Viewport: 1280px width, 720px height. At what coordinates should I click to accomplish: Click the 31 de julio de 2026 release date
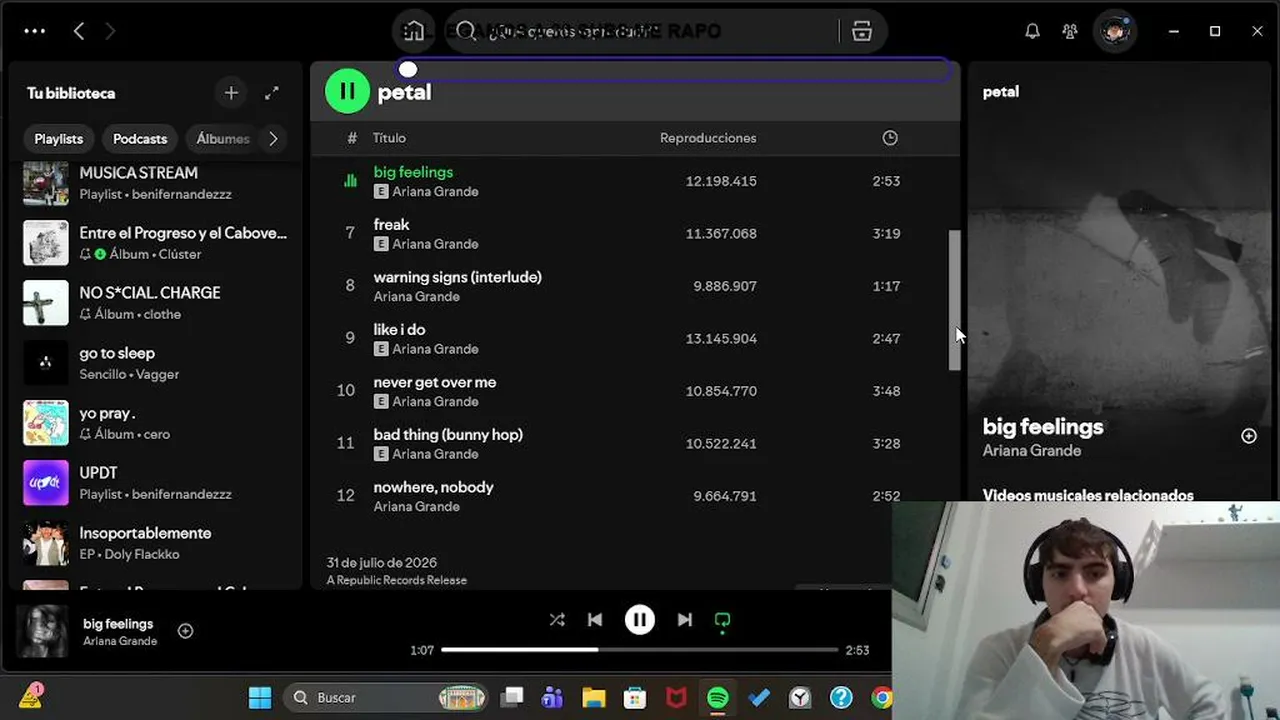(x=382, y=563)
